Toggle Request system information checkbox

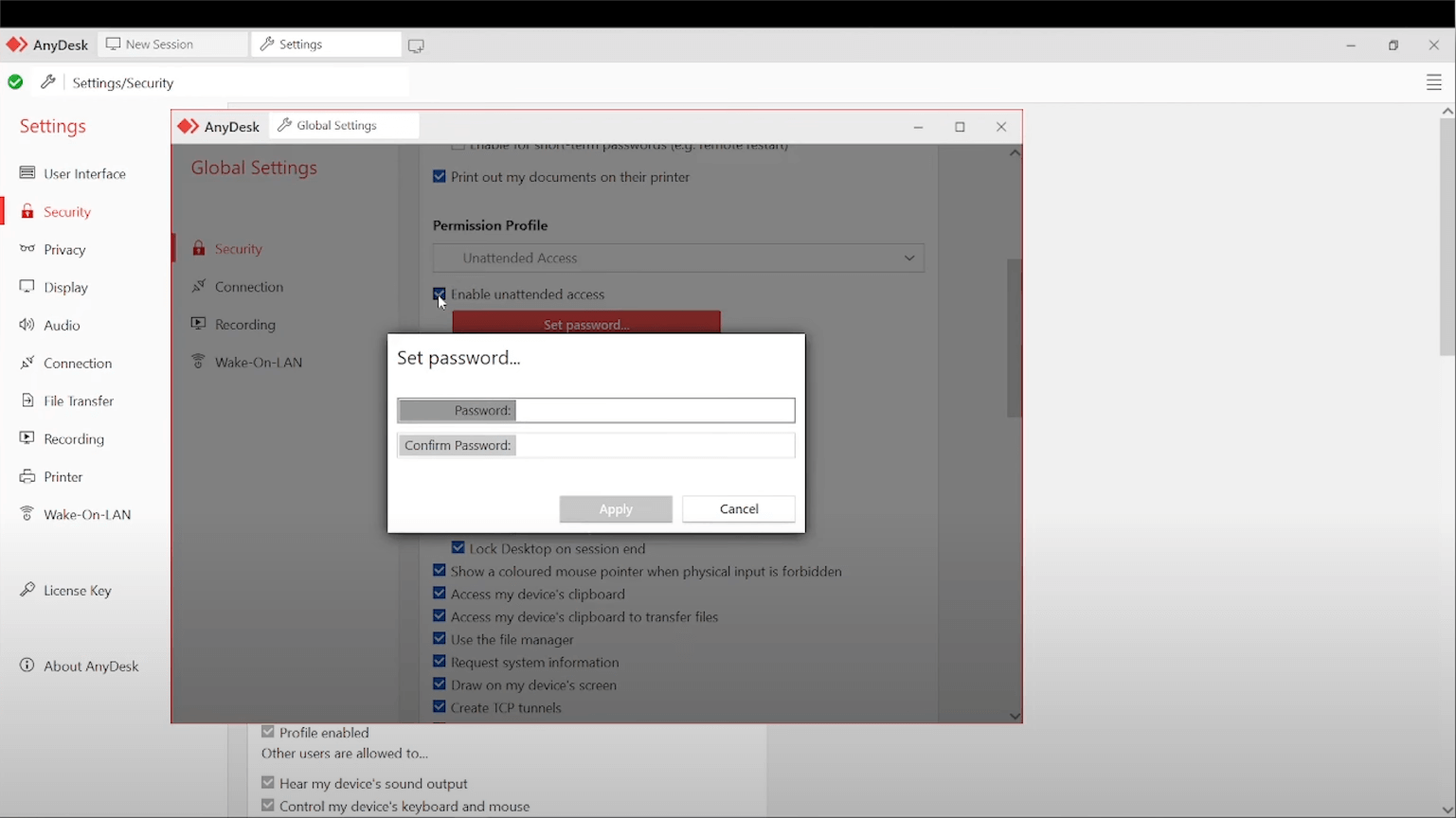tap(439, 662)
